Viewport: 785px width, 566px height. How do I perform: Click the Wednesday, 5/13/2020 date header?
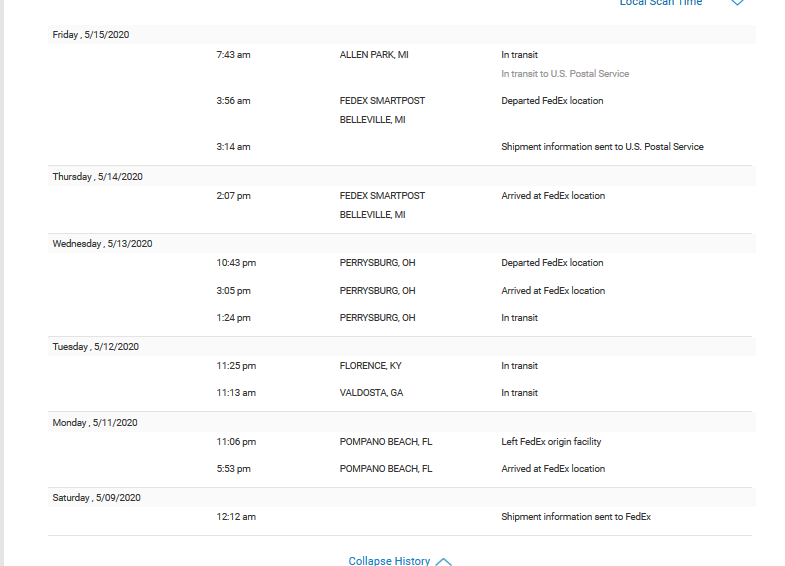[x=102, y=244]
